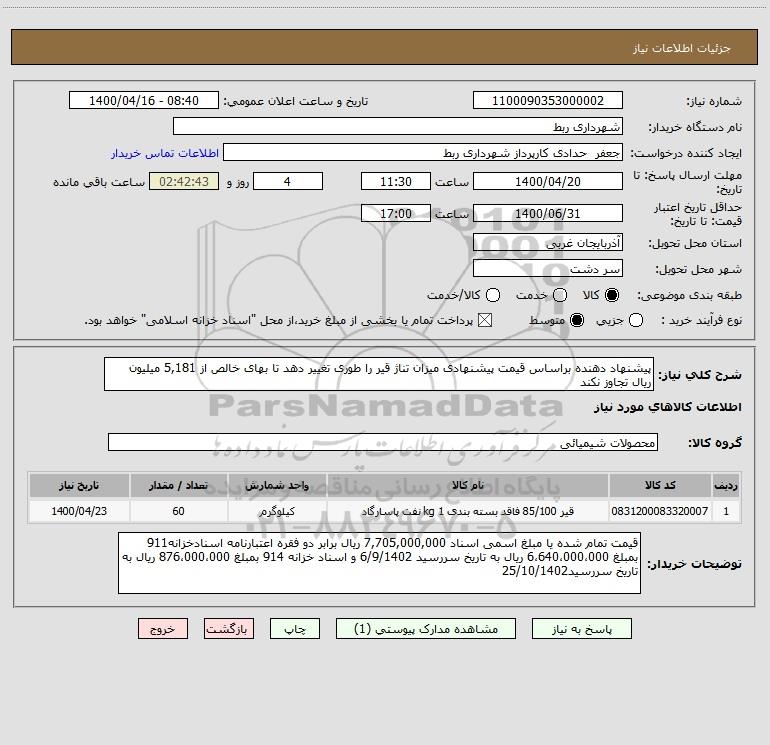
Task: Click the پاسخ به نیاز button
Action: pyautogui.click(x=582, y=629)
